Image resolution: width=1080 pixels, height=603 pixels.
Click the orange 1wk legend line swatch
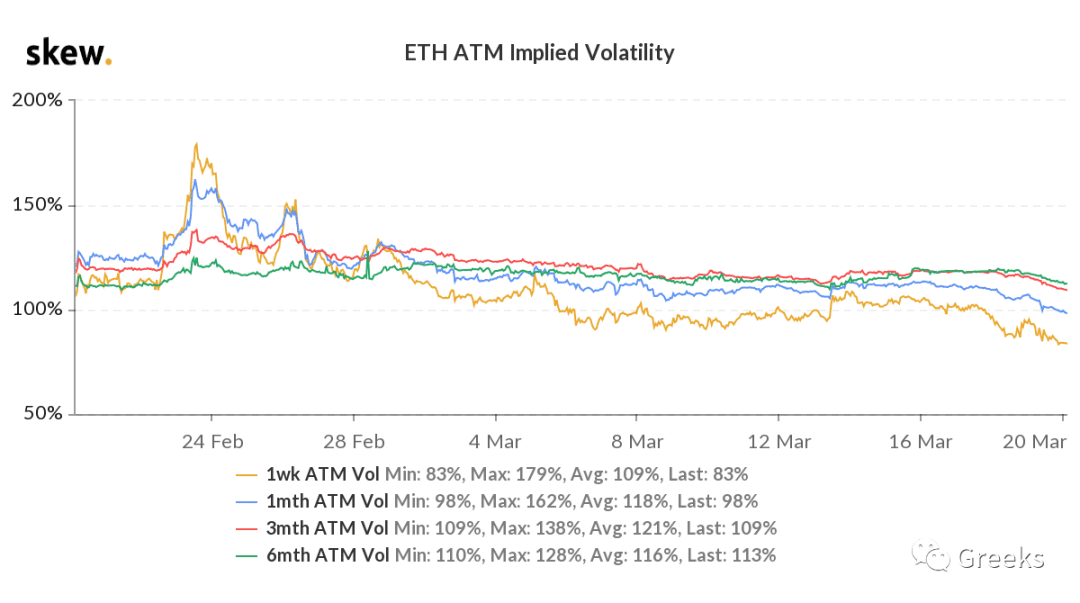point(247,475)
